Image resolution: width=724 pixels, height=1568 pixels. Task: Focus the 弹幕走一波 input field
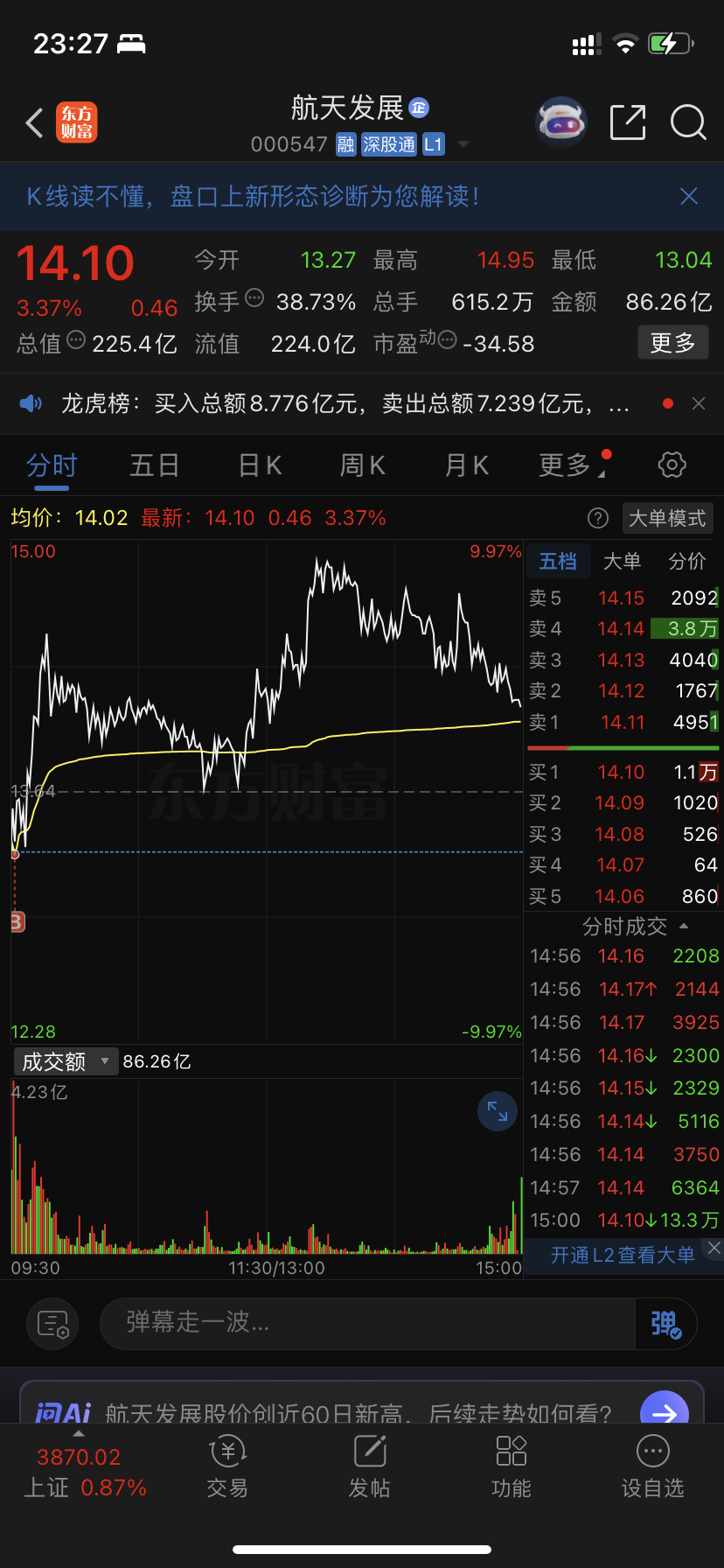(367, 1323)
